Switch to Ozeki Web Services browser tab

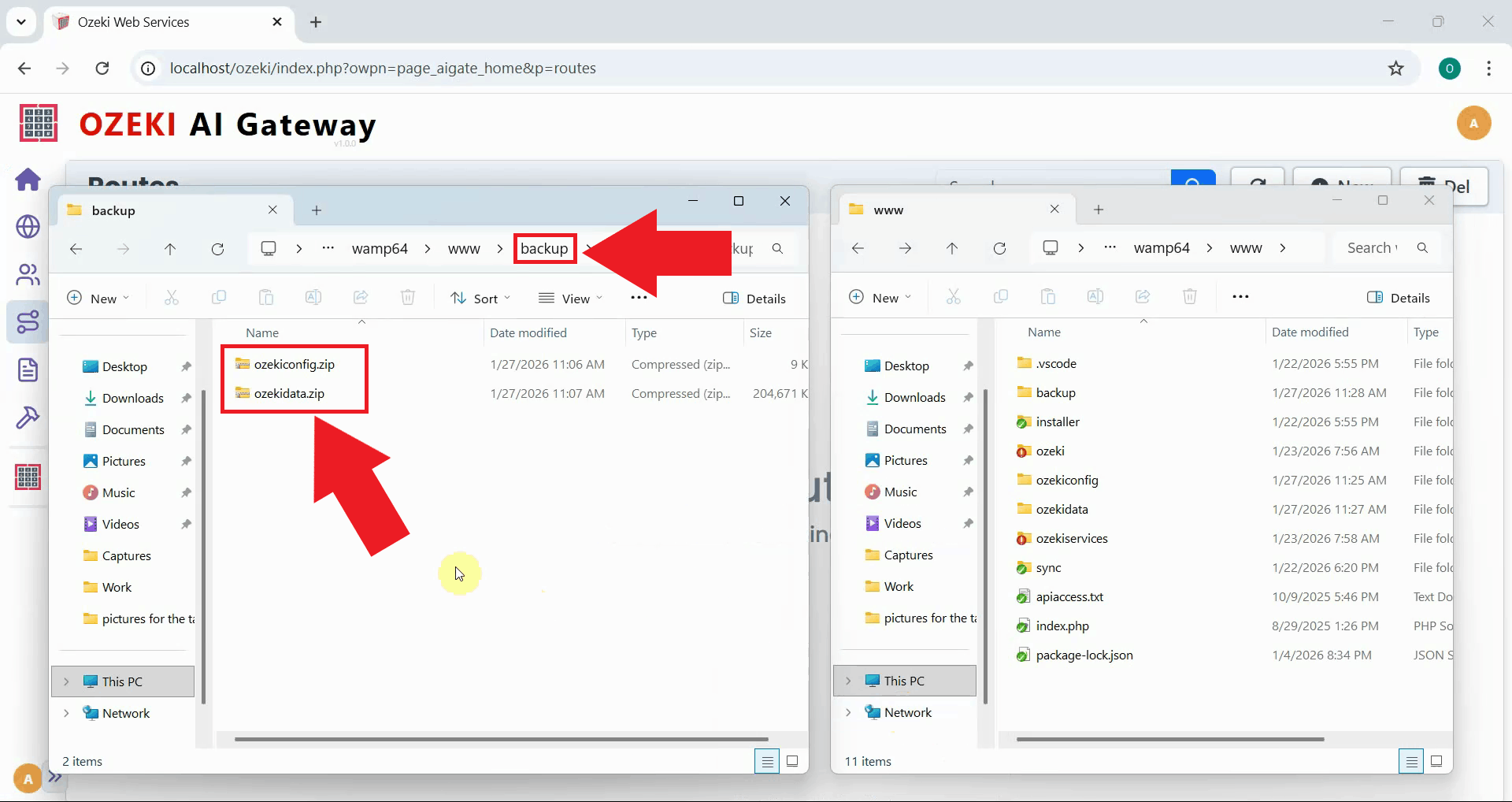pyautogui.click(x=167, y=22)
